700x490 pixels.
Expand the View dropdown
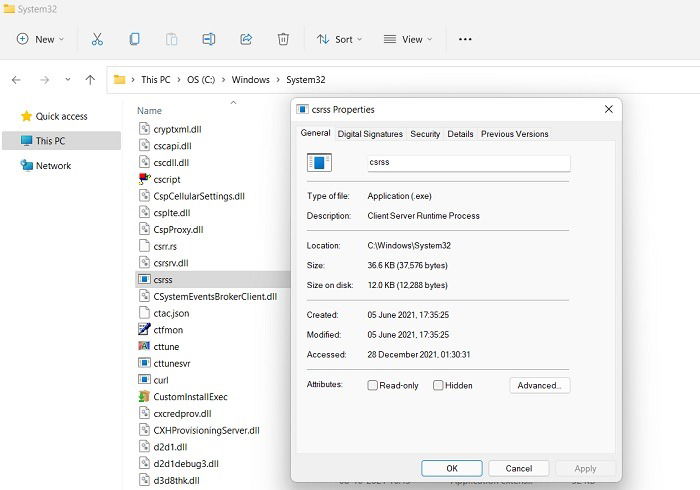point(408,39)
